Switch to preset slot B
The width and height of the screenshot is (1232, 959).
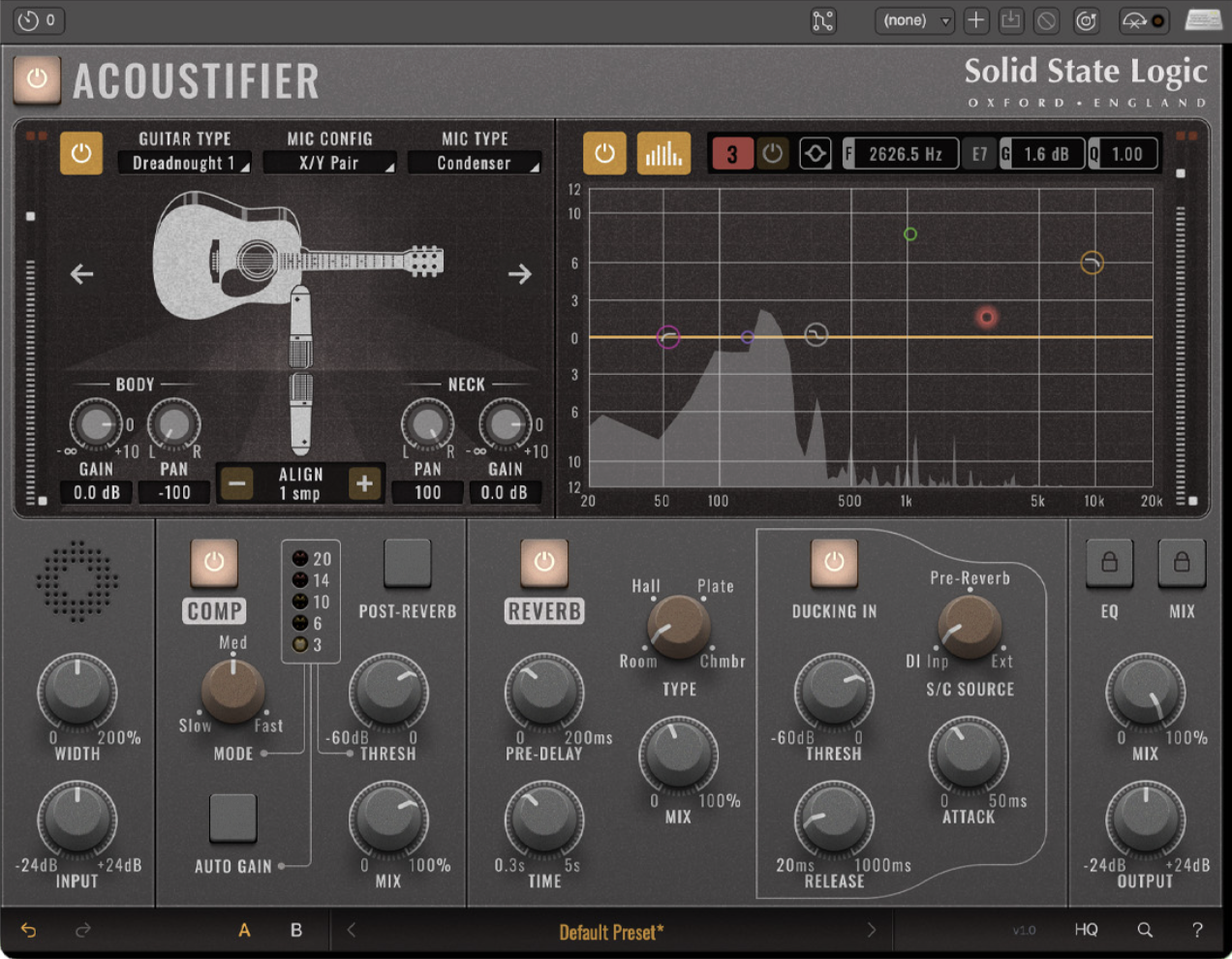[x=296, y=931]
